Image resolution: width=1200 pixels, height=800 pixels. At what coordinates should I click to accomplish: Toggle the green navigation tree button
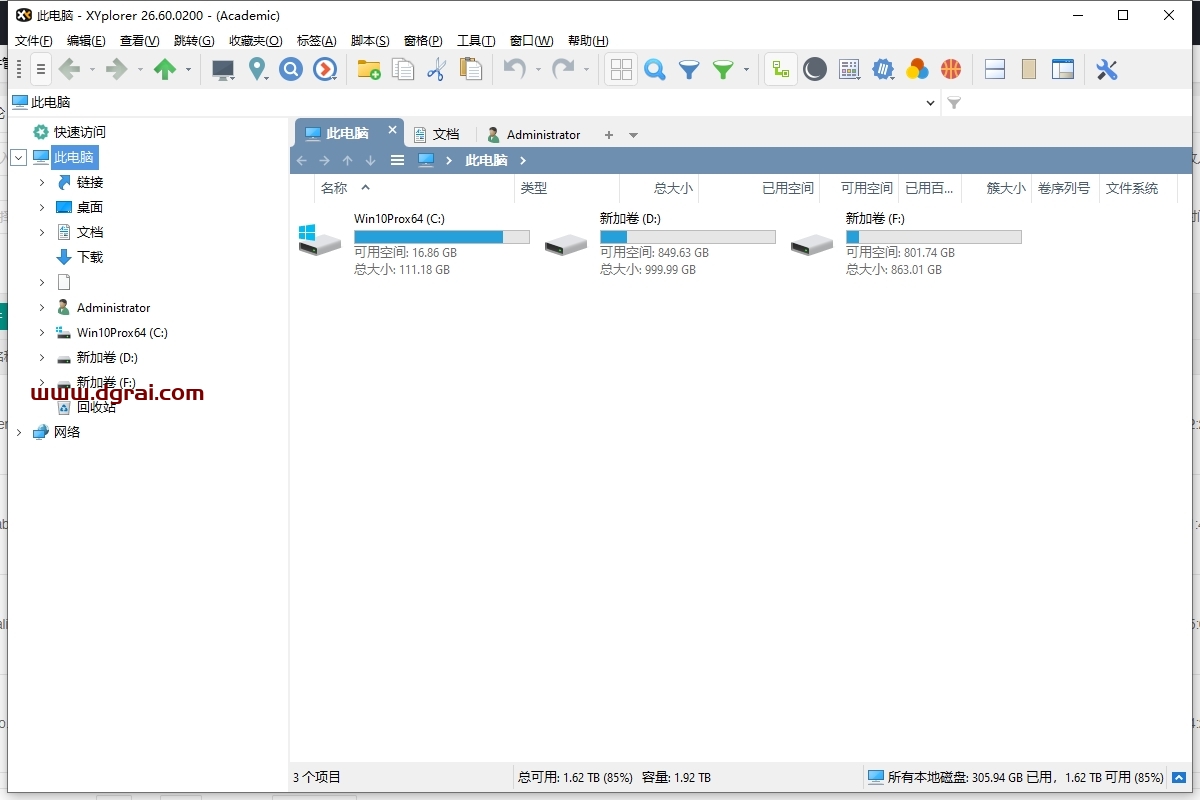(781, 70)
